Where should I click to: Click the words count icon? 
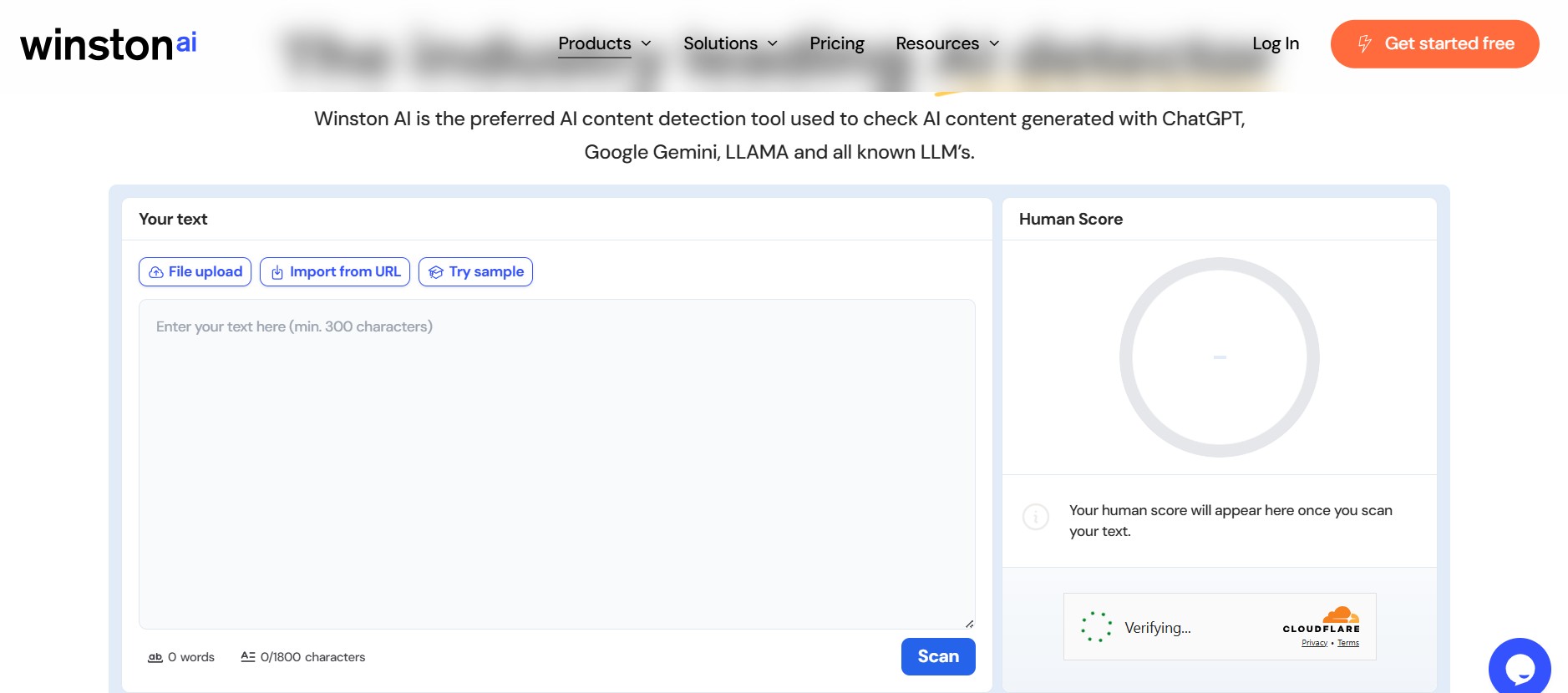coord(155,657)
